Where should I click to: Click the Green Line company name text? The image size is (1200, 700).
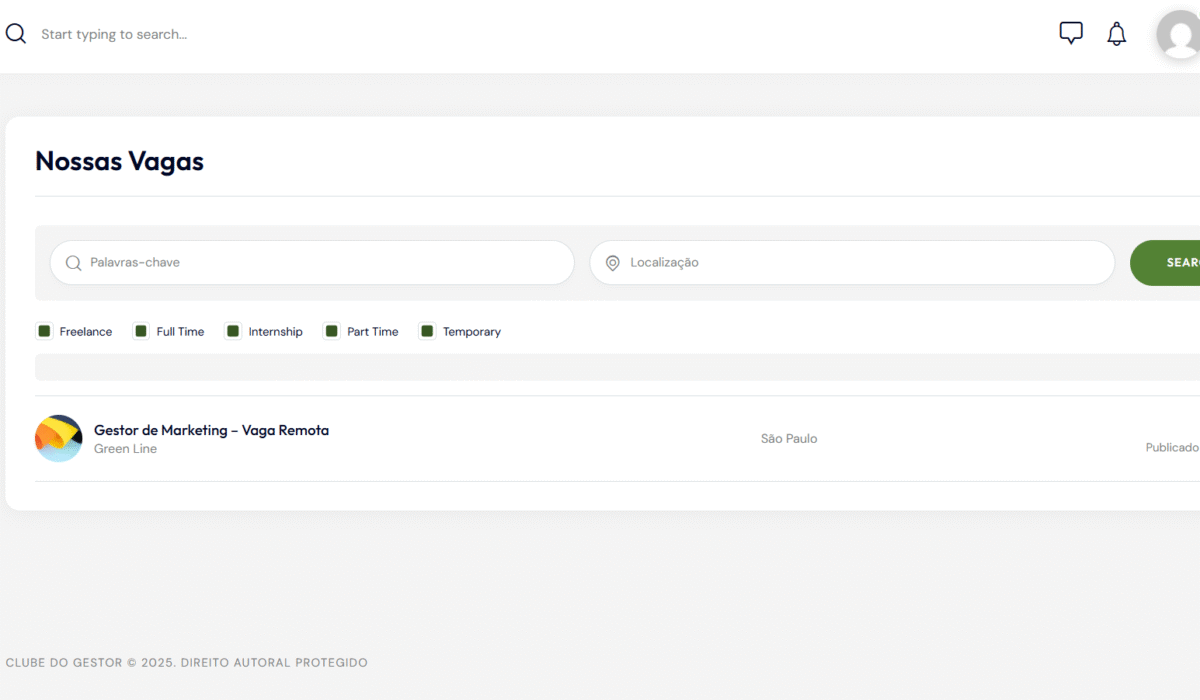[125, 449]
